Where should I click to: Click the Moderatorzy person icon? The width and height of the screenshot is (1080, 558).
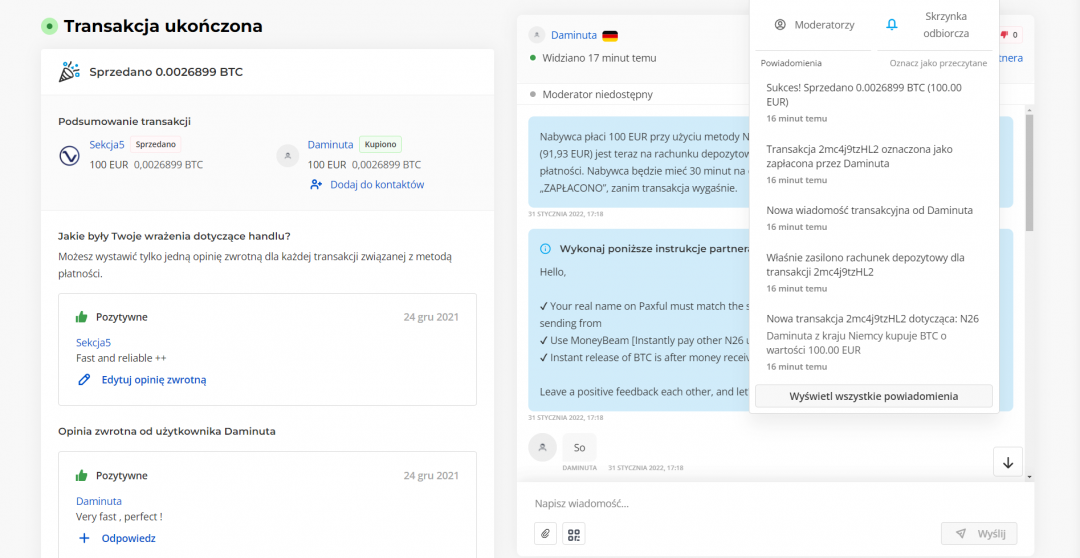(x=781, y=25)
